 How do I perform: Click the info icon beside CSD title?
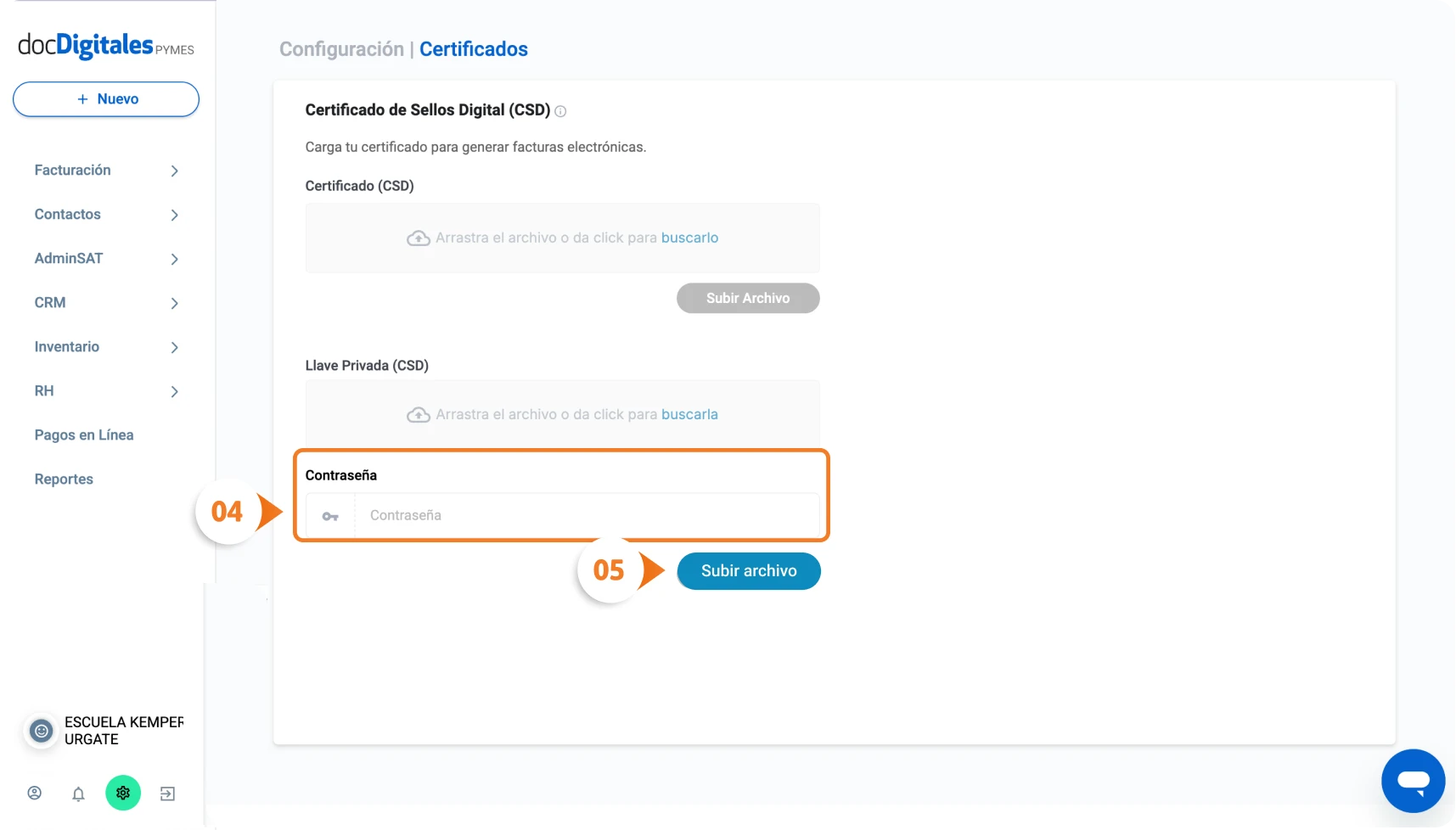(x=560, y=111)
